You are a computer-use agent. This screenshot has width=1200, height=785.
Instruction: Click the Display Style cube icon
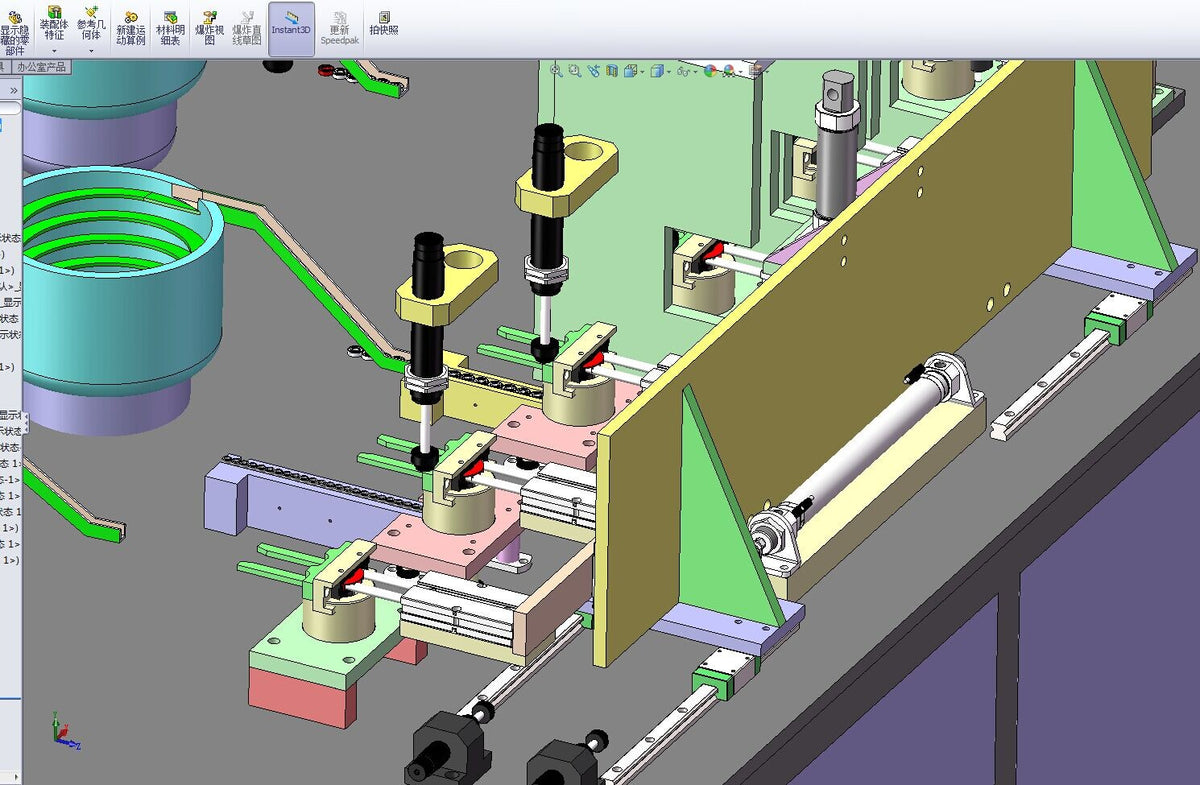657,70
